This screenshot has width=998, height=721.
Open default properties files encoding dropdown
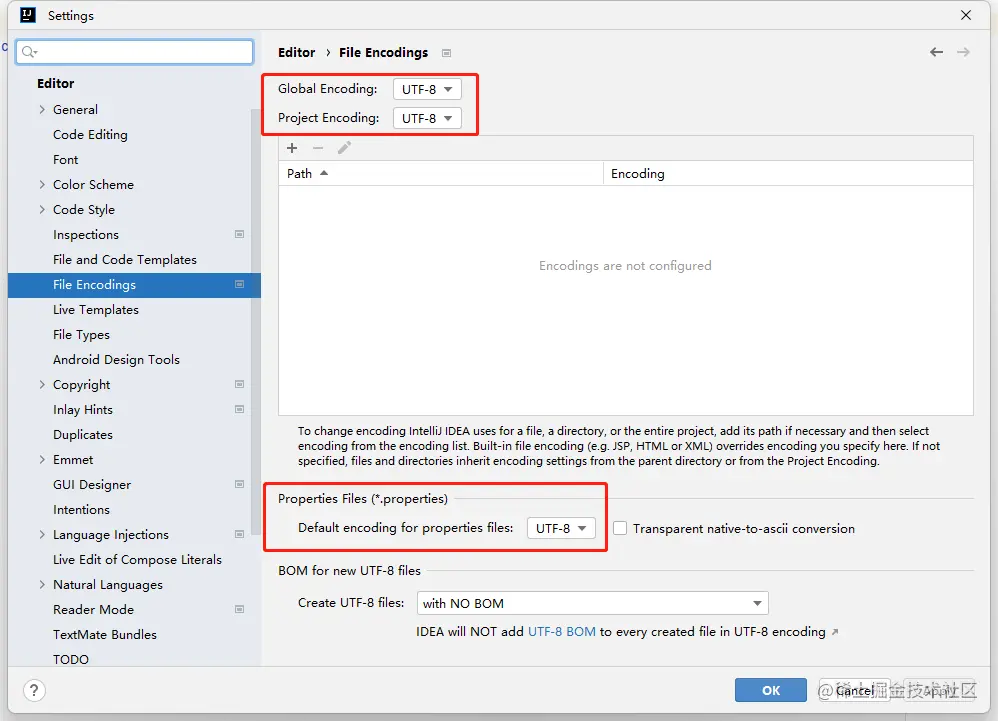(x=561, y=528)
